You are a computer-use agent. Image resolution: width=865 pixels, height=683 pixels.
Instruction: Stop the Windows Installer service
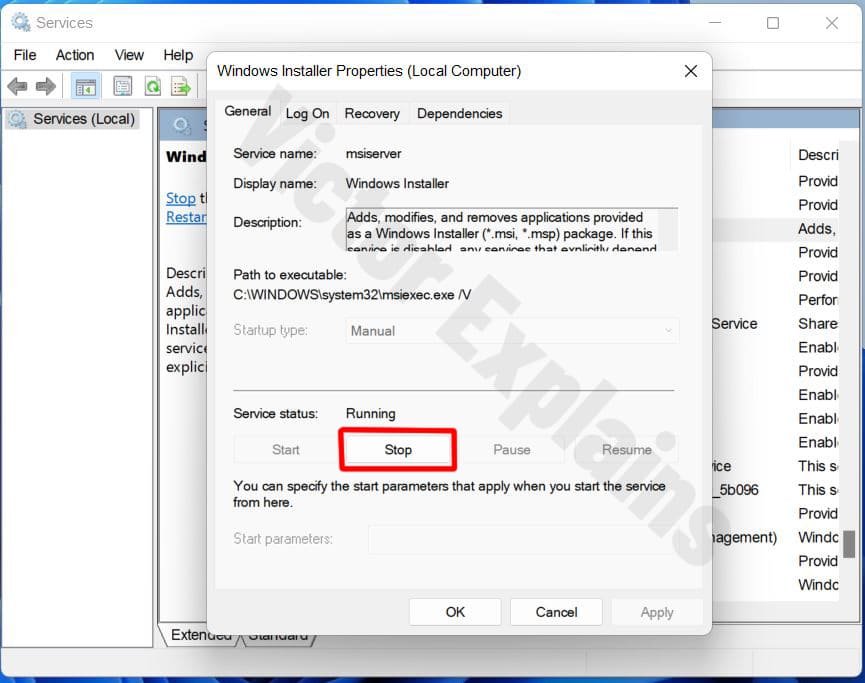pos(398,450)
